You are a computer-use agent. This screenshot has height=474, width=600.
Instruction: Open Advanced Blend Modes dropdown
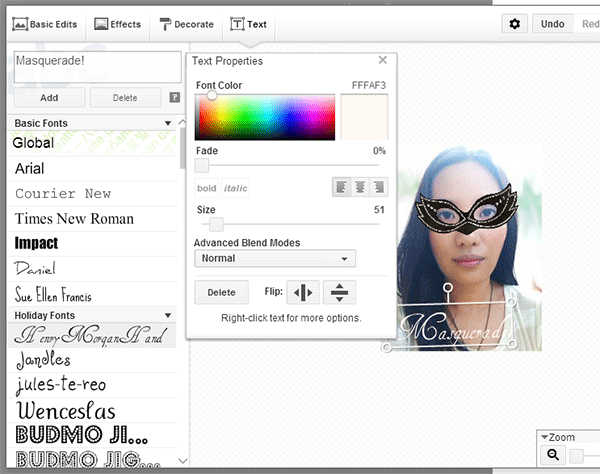(x=275, y=258)
